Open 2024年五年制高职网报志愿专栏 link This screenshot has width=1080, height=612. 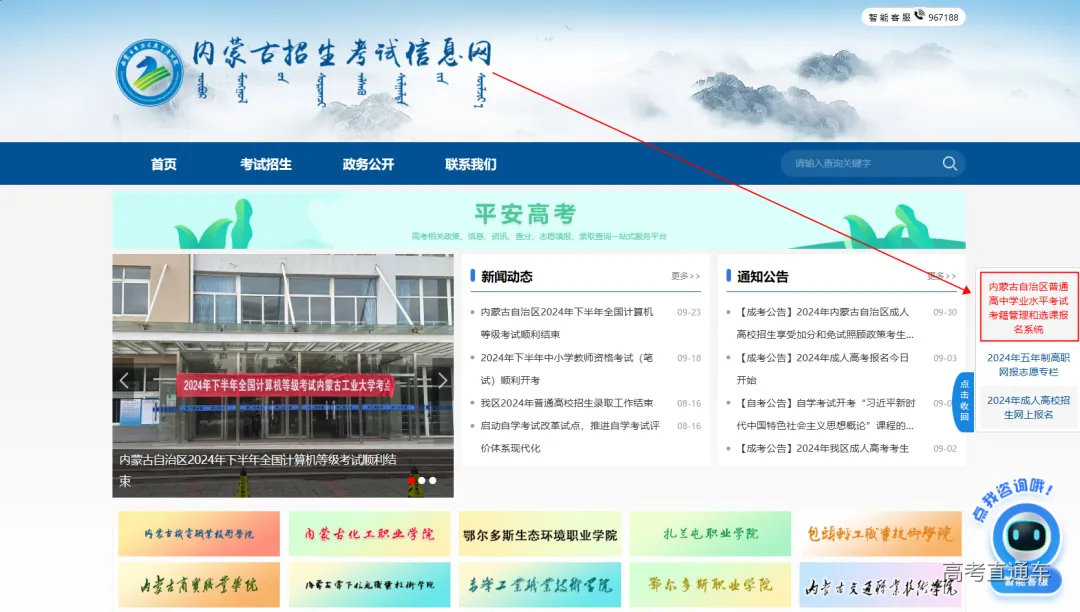click(1028, 364)
